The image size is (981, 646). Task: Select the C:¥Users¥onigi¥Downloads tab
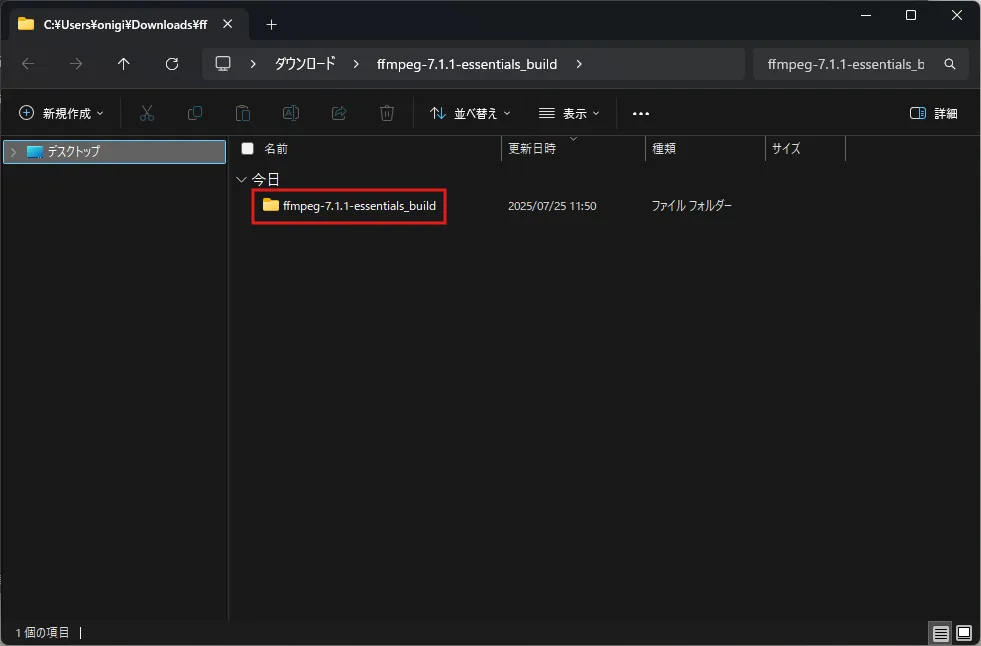click(125, 24)
